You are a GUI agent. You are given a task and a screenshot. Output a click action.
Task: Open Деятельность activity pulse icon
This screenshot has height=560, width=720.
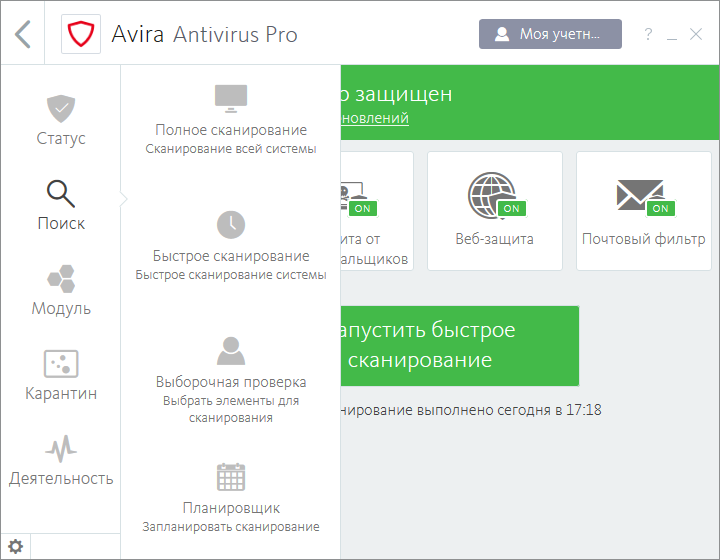pyautogui.click(x=61, y=448)
